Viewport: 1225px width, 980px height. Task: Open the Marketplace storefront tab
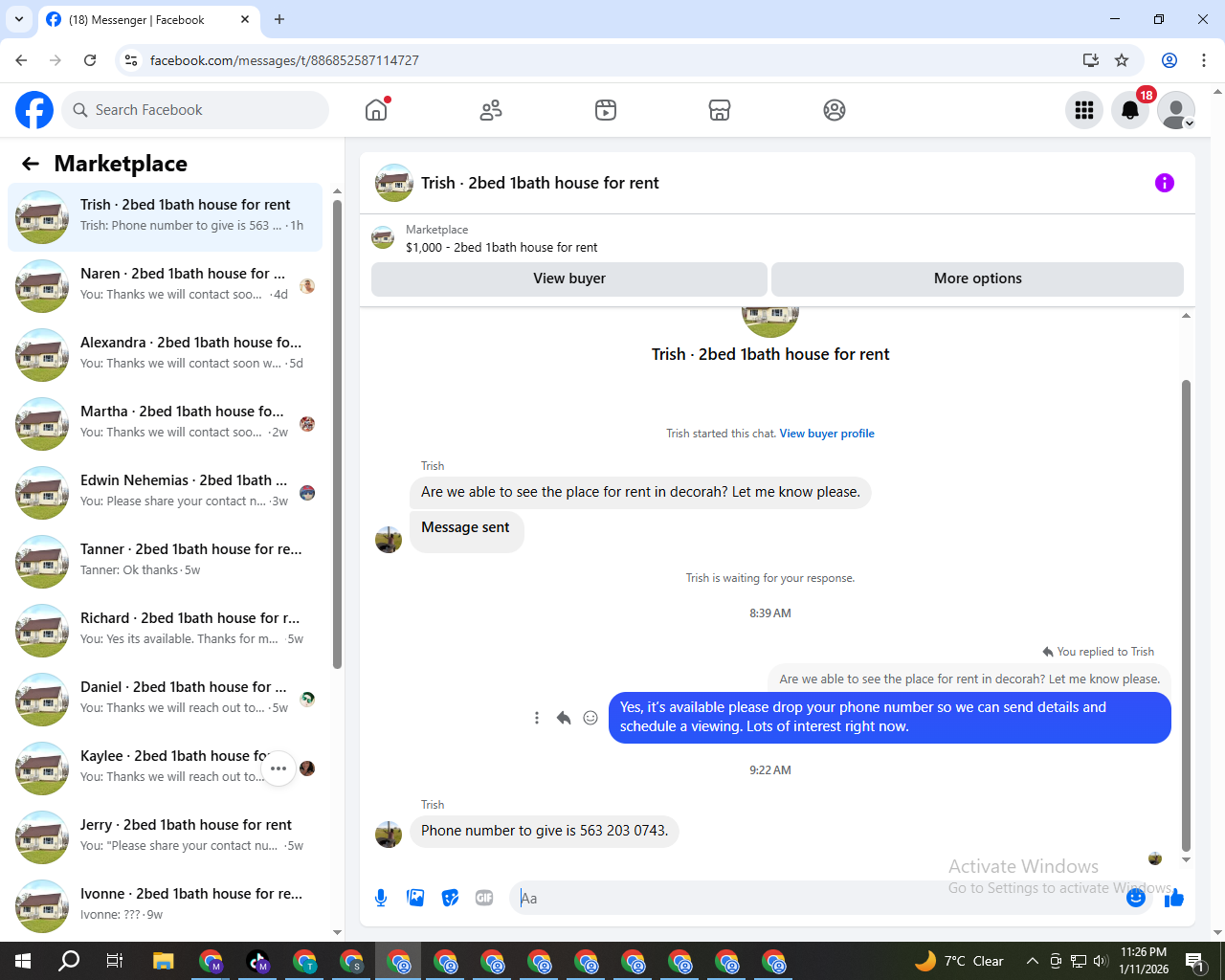720,110
